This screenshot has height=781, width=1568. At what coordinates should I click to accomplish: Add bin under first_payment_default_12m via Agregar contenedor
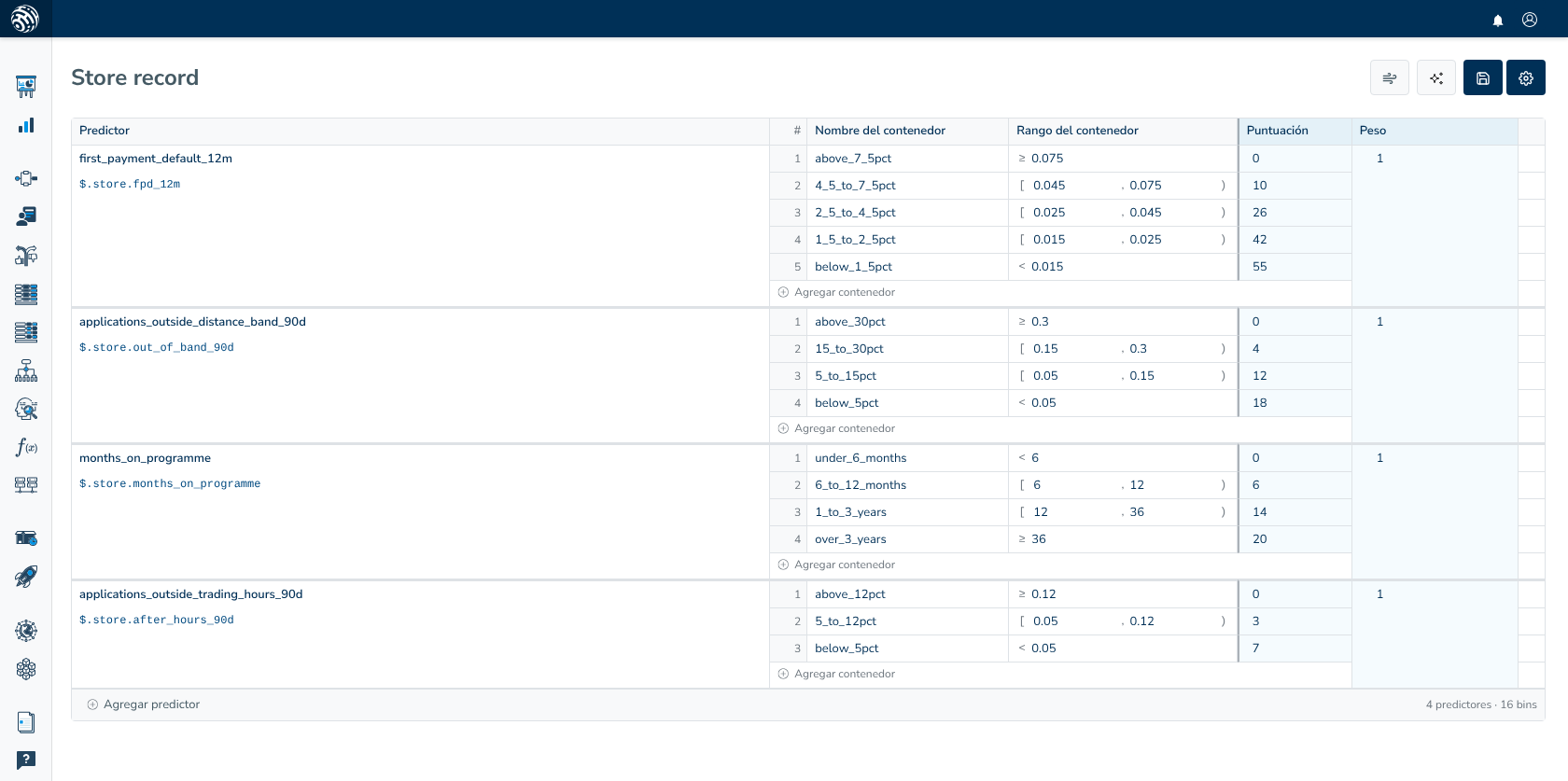(x=836, y=292)
